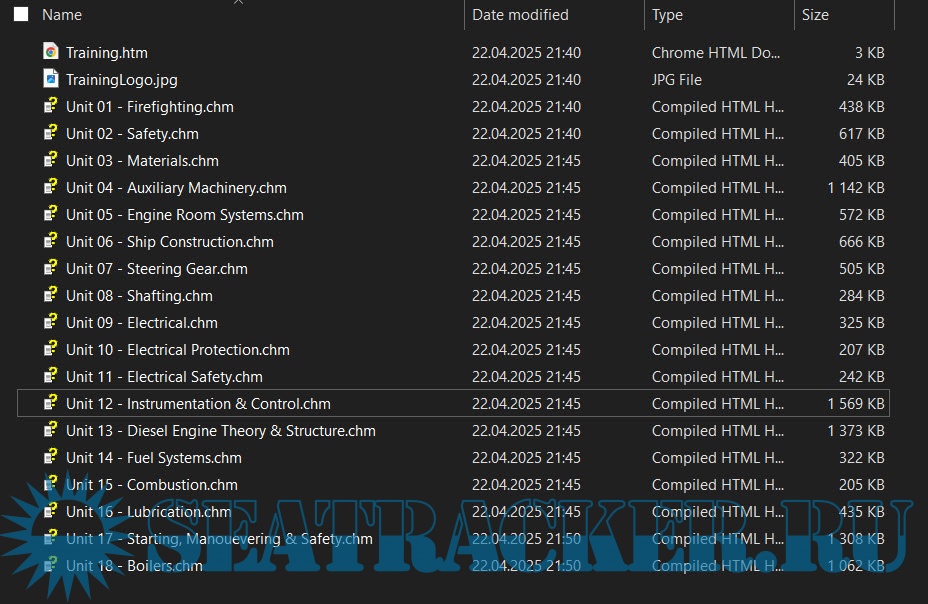Sort files by the Name column header
Viewport: 928px width, 604px height.
[x=62, y=15]
